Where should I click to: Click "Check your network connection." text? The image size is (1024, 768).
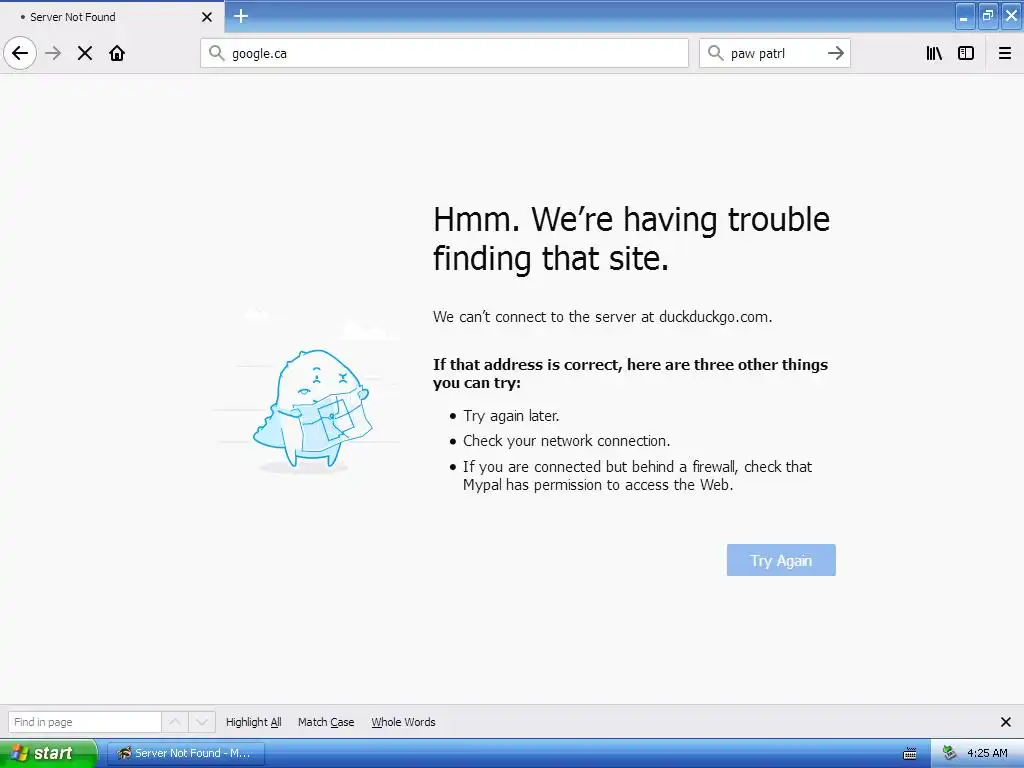pyautogui.click(x=566, y=441)
